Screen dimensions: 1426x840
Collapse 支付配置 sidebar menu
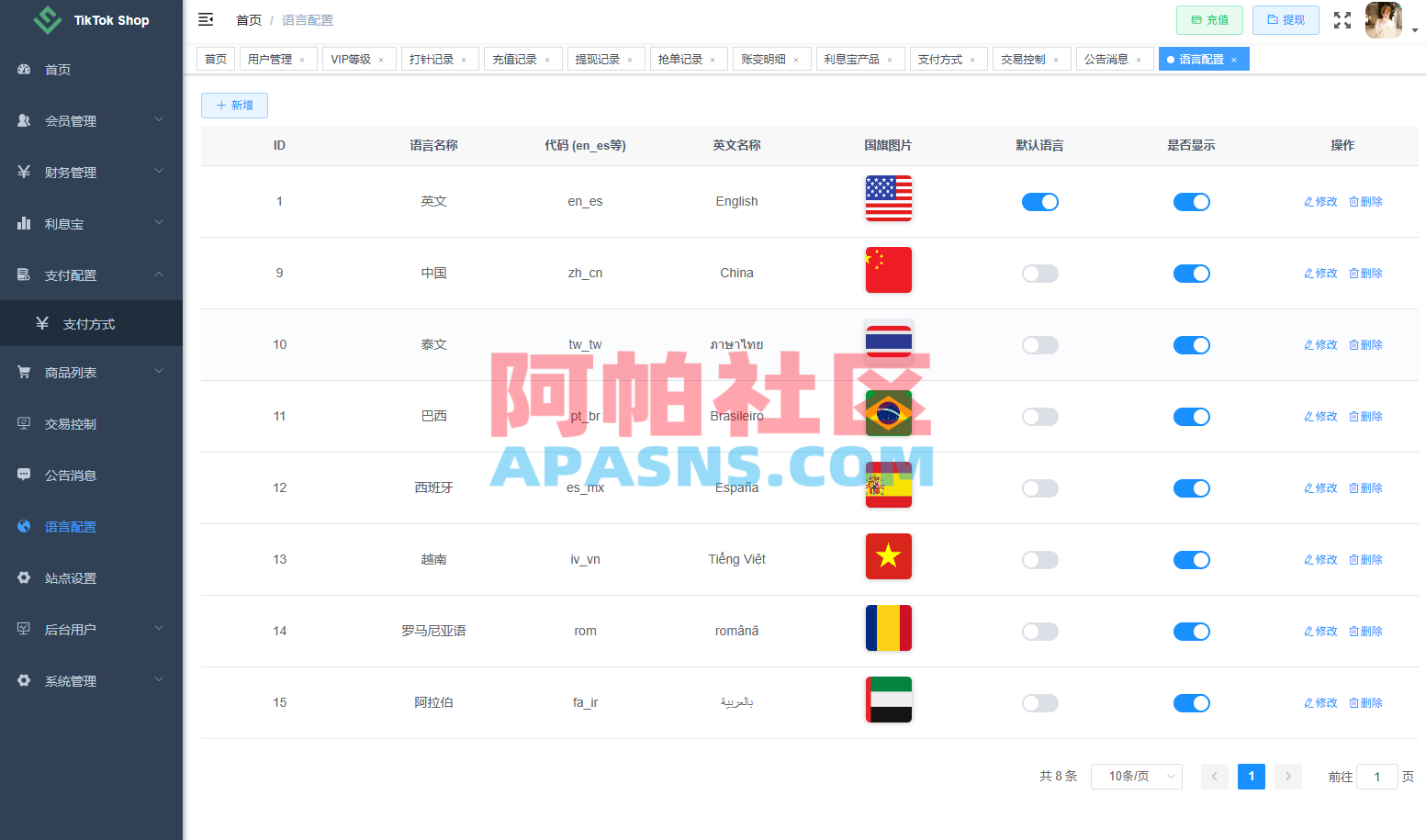(91, 275)
